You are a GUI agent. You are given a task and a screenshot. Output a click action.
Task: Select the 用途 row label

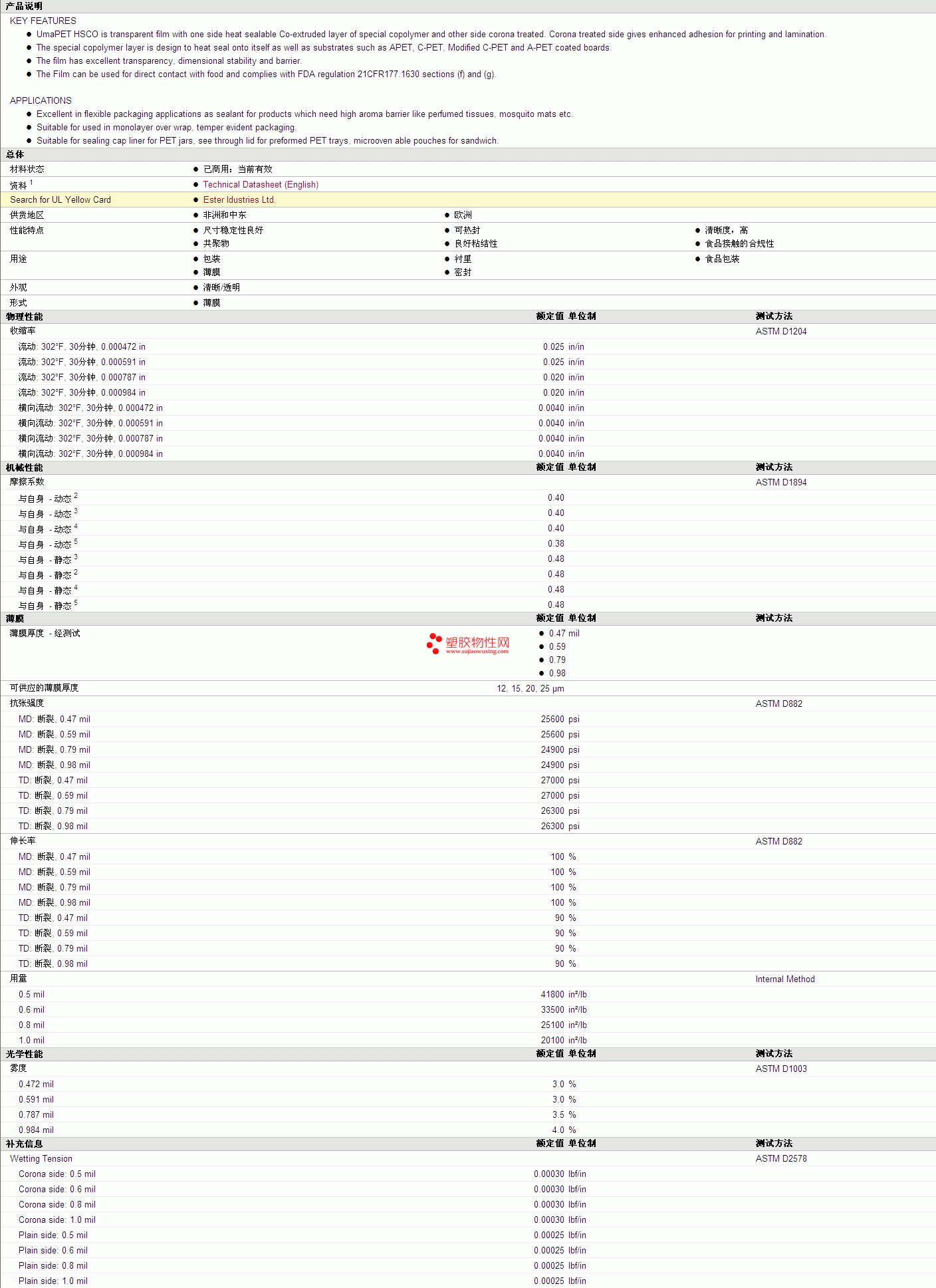point(19,259)
